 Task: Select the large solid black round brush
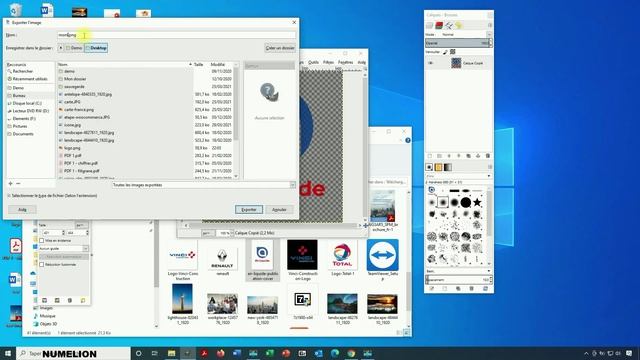click(x=466, y=202)
